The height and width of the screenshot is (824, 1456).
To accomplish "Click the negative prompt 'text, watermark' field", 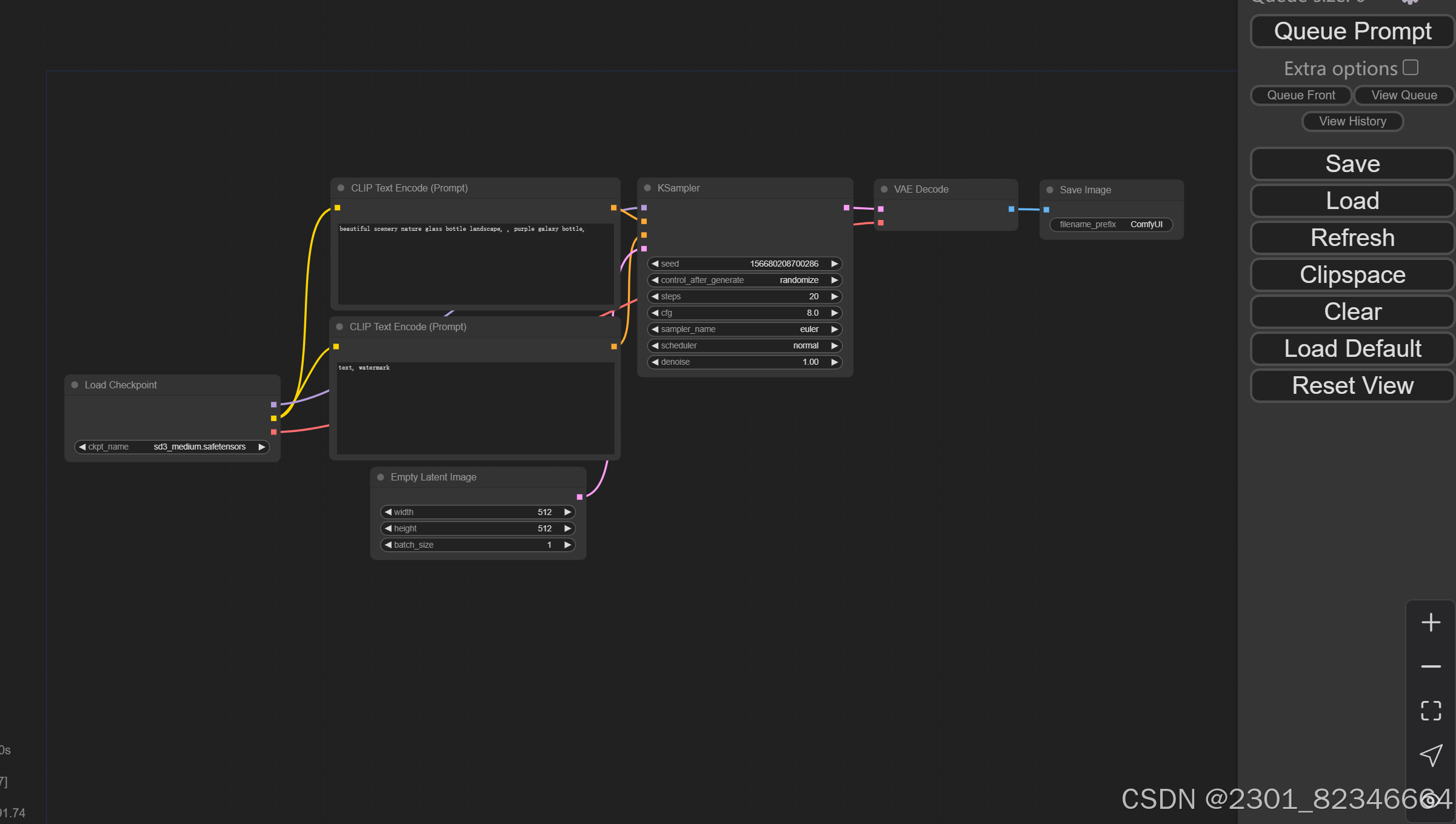I will [475, 407].
